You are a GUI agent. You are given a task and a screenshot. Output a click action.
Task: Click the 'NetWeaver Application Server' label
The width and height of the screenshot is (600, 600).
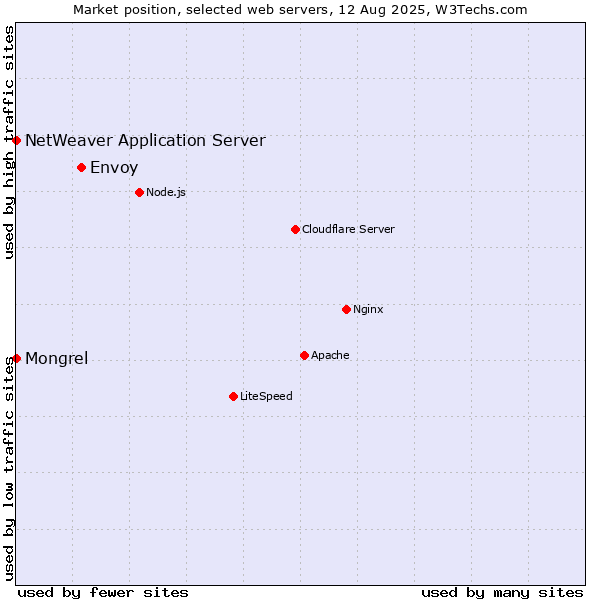coord(145,141)
